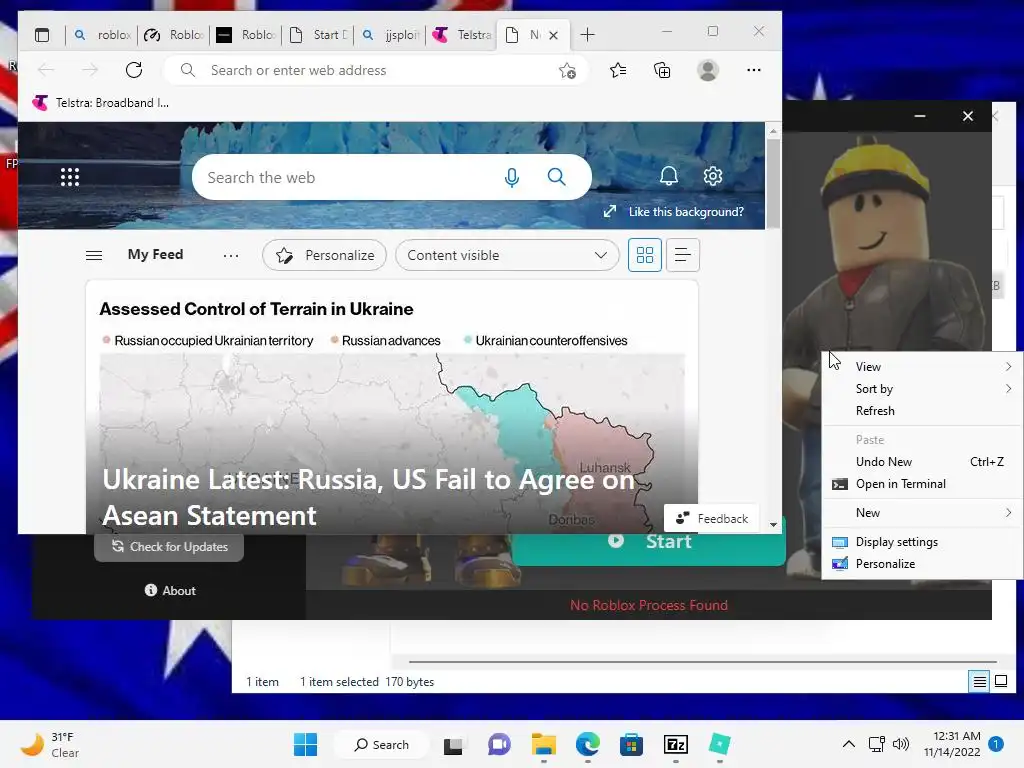Open Microsoft Edge from taskbar

pyautogui.click(x=588, y=744)
